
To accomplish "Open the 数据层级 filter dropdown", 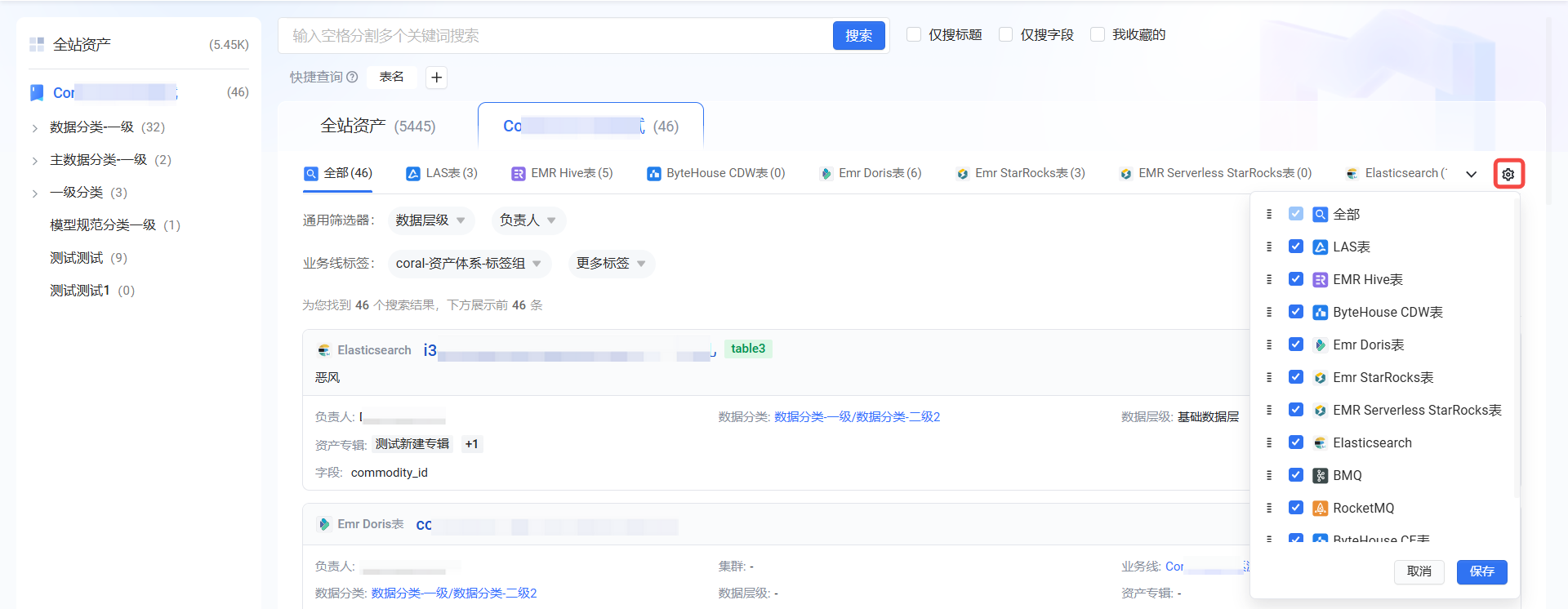I will click(x=430, y=220).
